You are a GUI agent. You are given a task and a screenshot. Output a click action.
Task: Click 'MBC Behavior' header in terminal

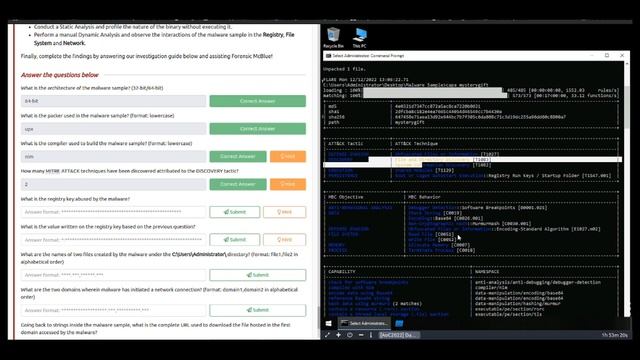pyautogui.click(x=424, y=197)
